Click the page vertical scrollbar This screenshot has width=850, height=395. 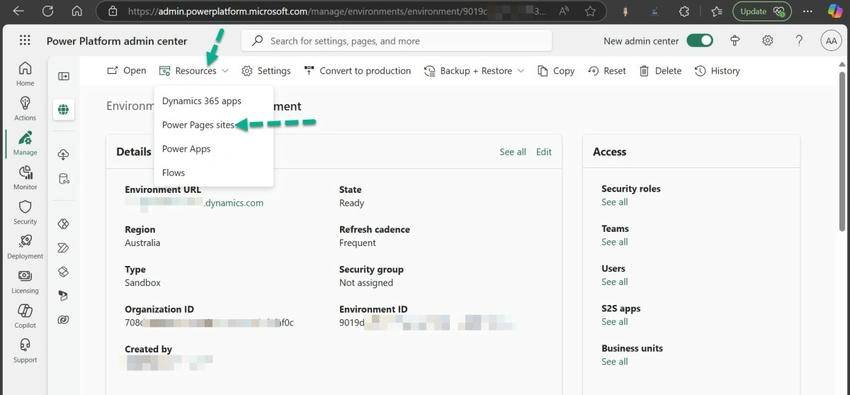coord(842,152)
